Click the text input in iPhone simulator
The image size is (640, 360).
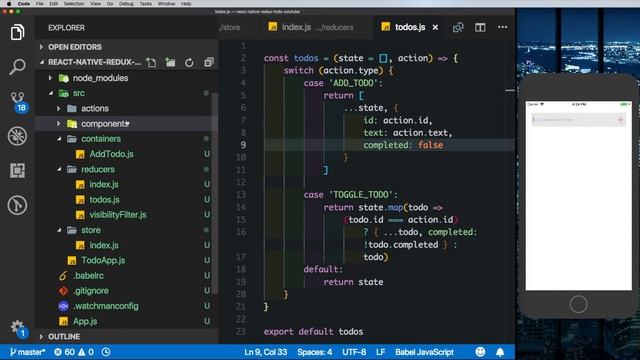coord(573,120)
